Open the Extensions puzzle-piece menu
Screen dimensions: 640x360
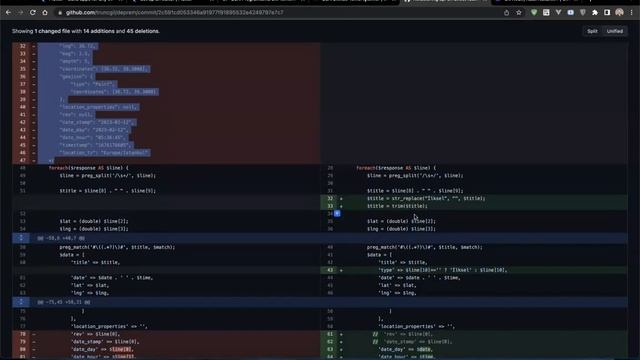point(595,13)
